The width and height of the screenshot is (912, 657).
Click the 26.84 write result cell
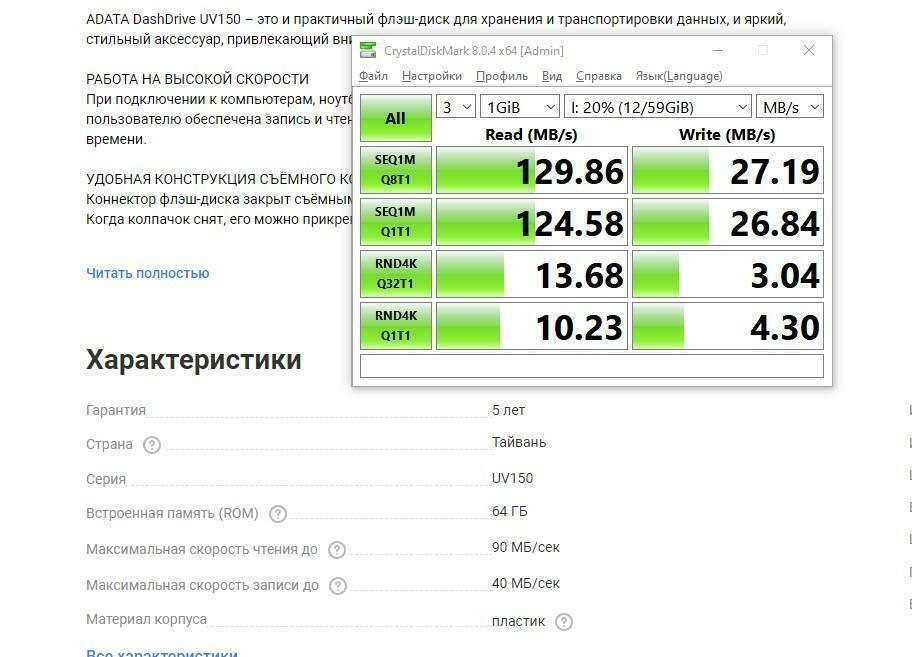click(728, 222)
